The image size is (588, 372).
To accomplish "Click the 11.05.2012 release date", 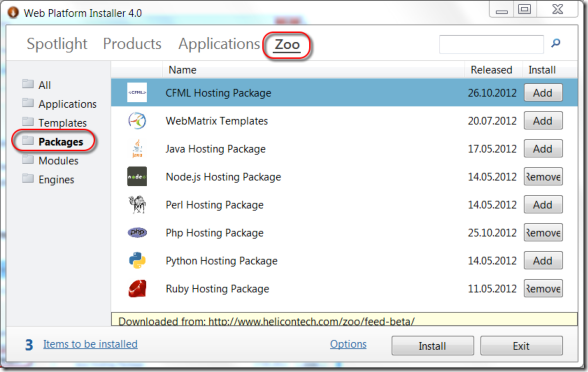I will tap(492, 289).
